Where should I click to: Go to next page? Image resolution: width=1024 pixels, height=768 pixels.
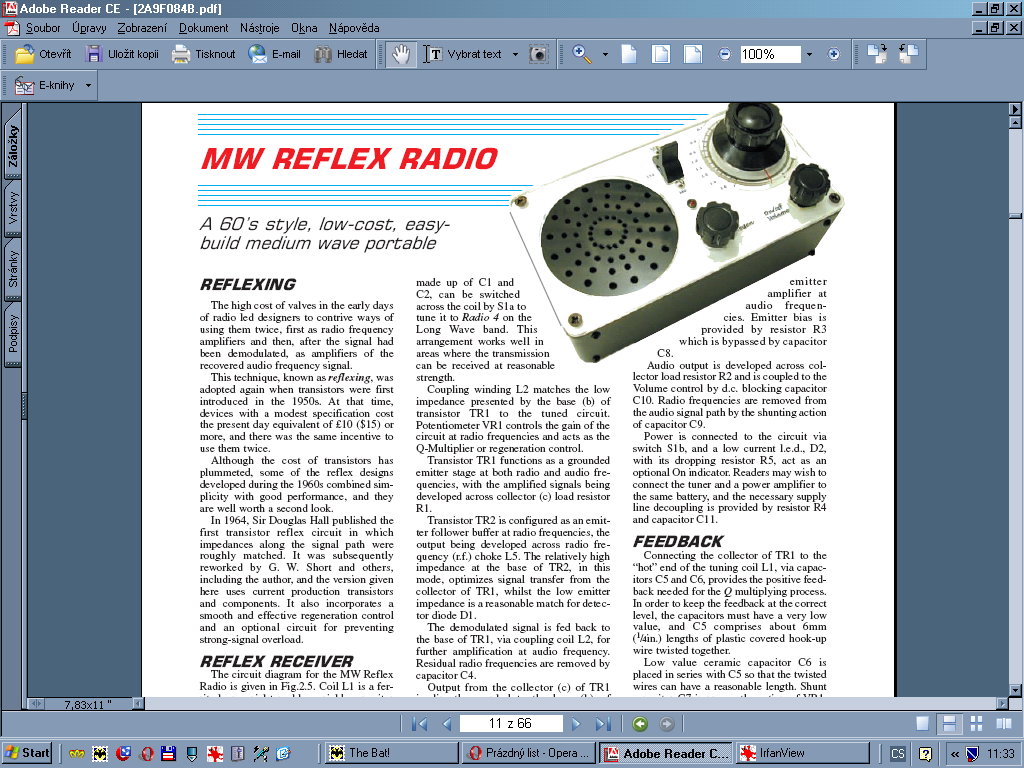coord(575,724)
